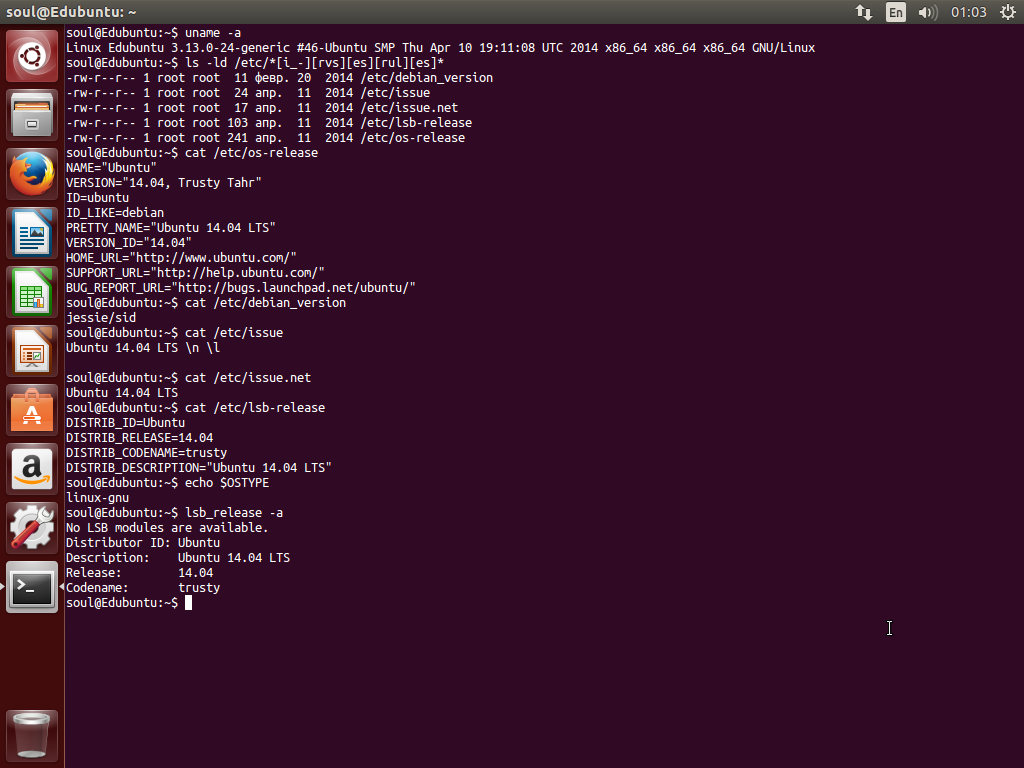Click the 'cat /etc/issue.net' command
The image size is (1024, 768).
pyautogui.click(x=248, y=377)
